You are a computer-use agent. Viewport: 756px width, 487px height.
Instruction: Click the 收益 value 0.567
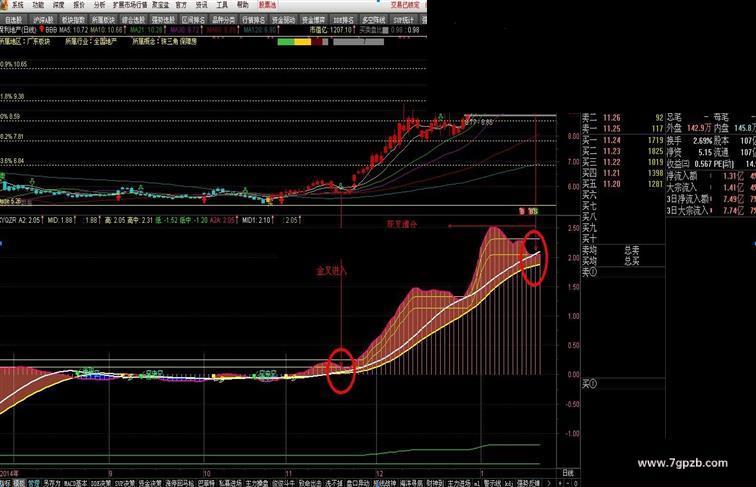pos(703,164)
